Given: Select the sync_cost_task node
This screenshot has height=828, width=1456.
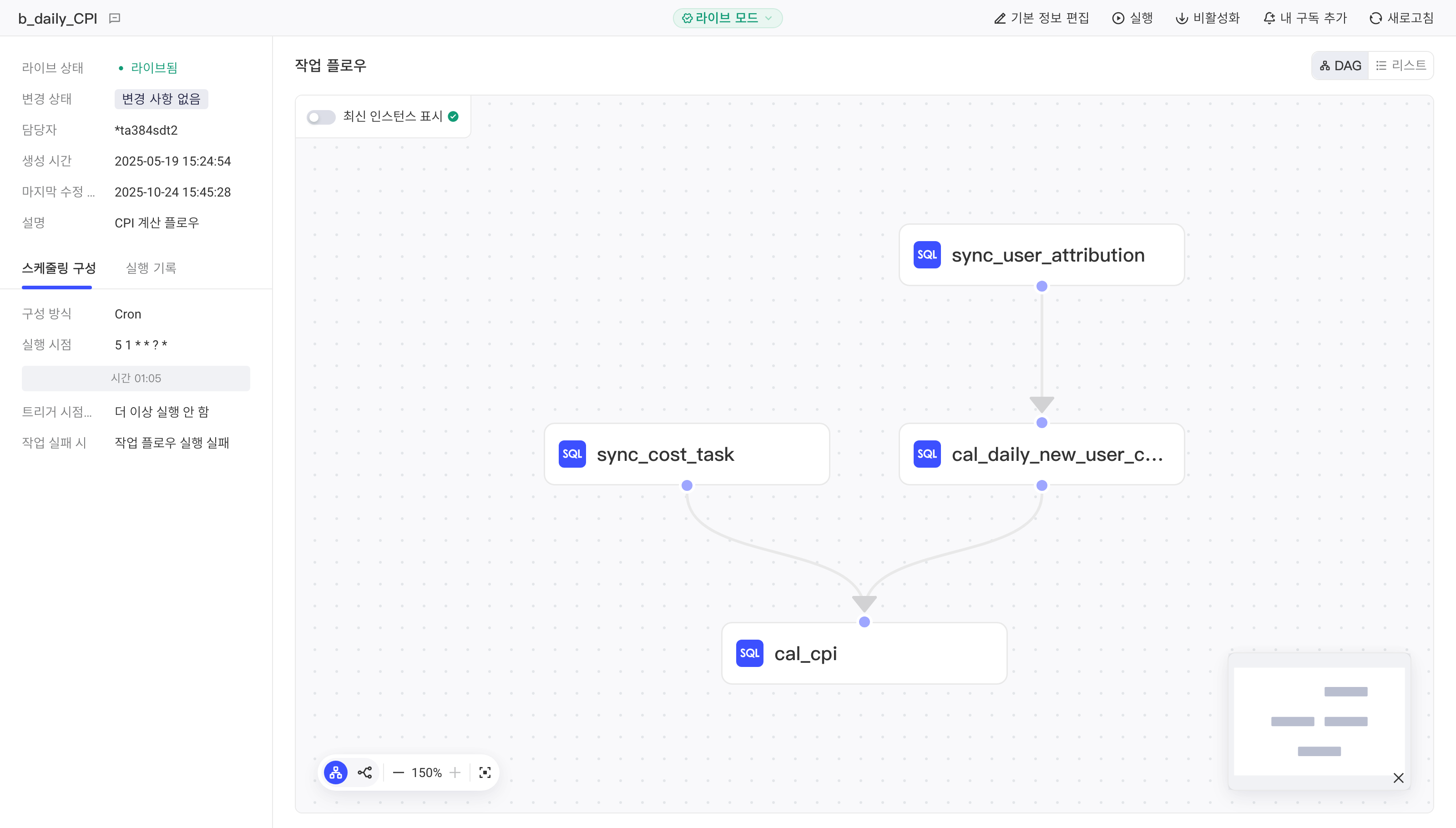Looking at the screenshot, I should 687,454.
